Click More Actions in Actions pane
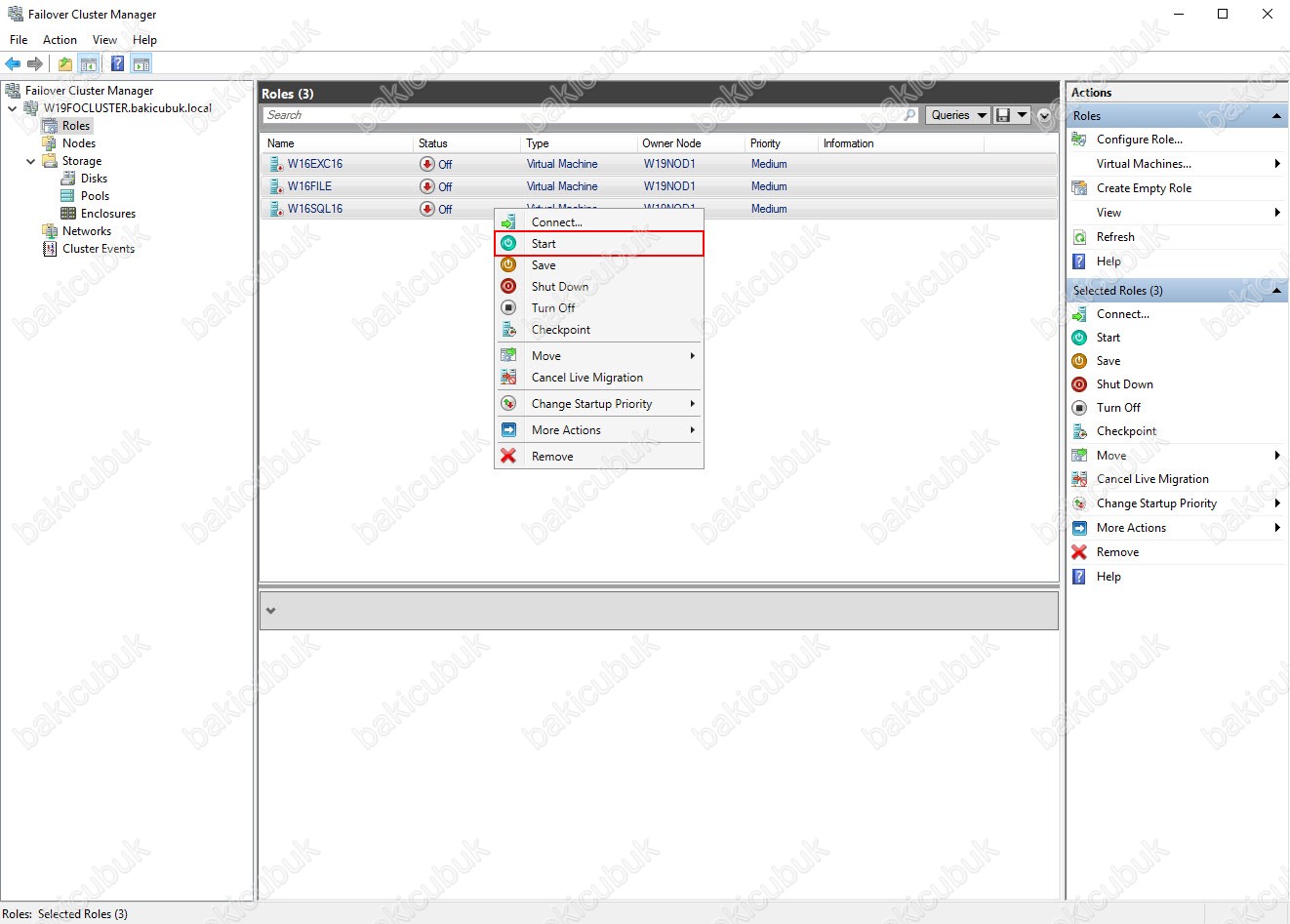 pyautogui.click(x=1131, y=528)
